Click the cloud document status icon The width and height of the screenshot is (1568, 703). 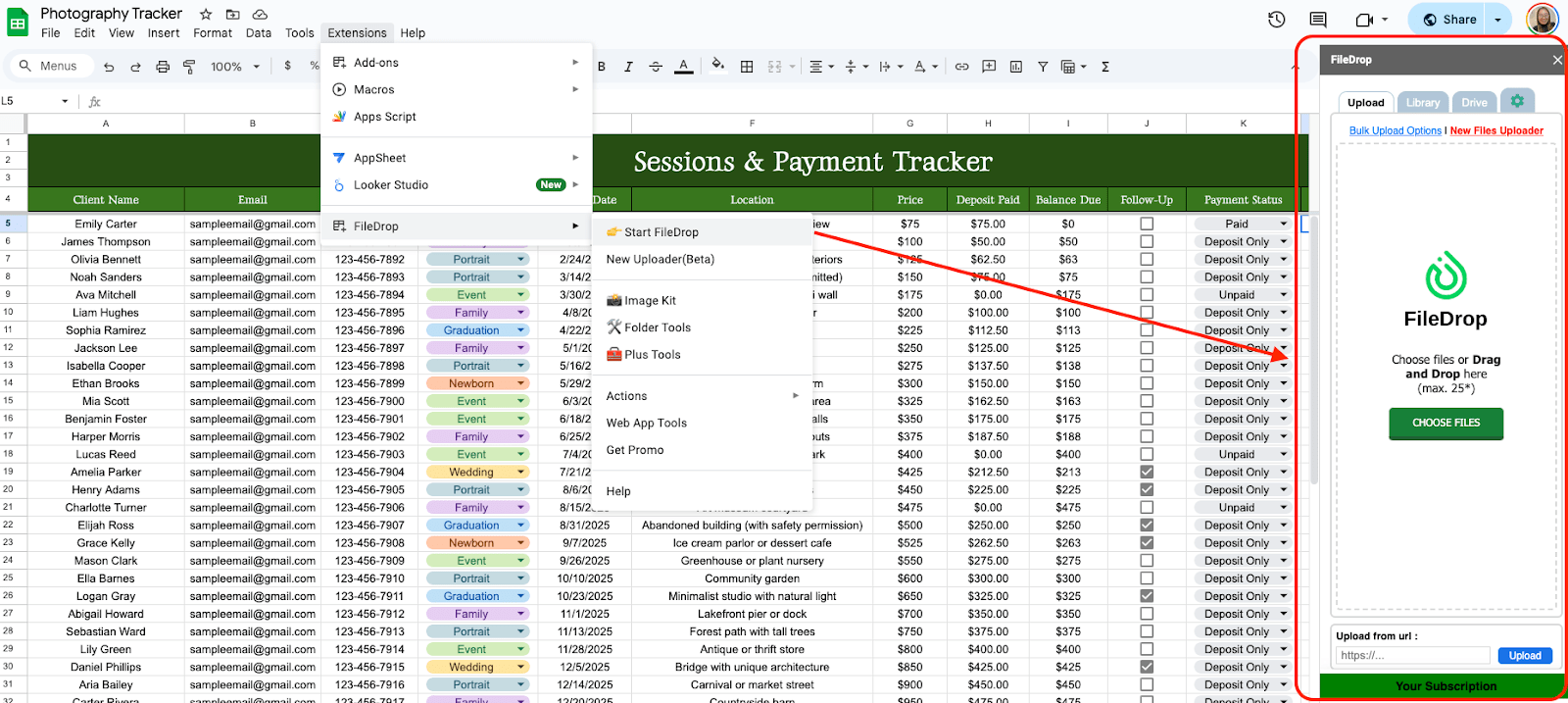(260, 14)
